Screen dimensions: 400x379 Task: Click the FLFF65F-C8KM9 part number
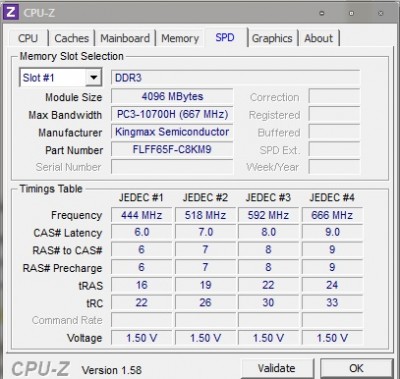tap(172, 150)
